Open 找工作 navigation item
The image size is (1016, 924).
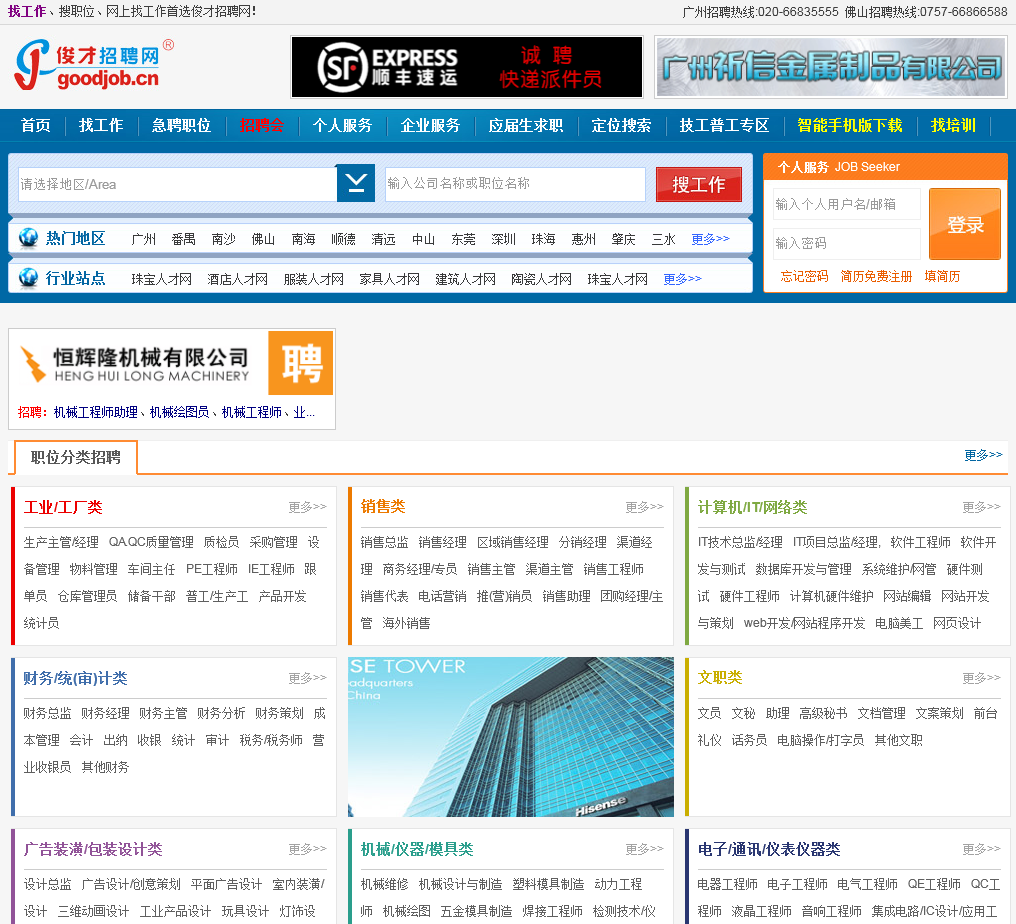[x=101, y=125]
